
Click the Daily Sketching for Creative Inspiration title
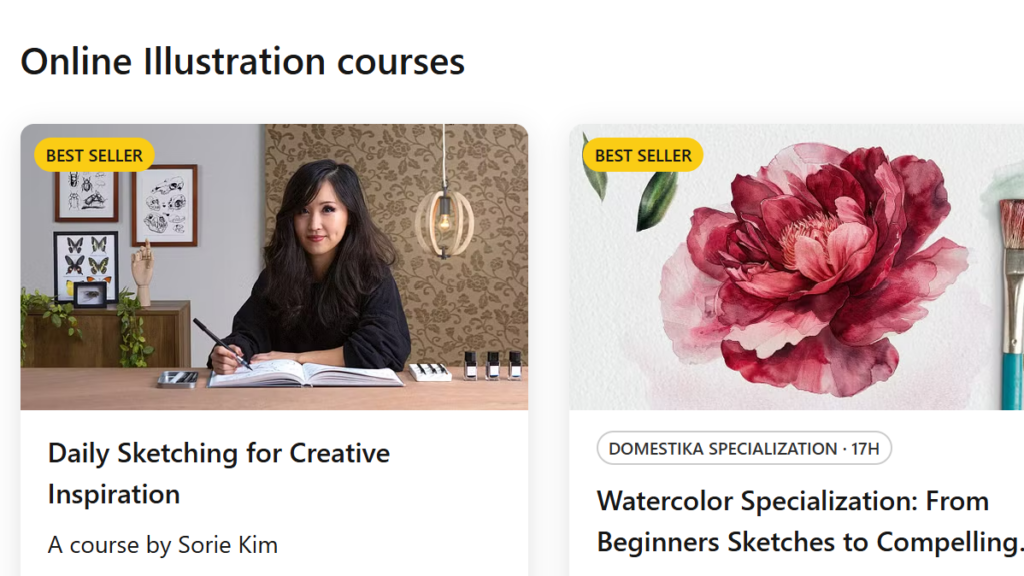tap(218, 473)
